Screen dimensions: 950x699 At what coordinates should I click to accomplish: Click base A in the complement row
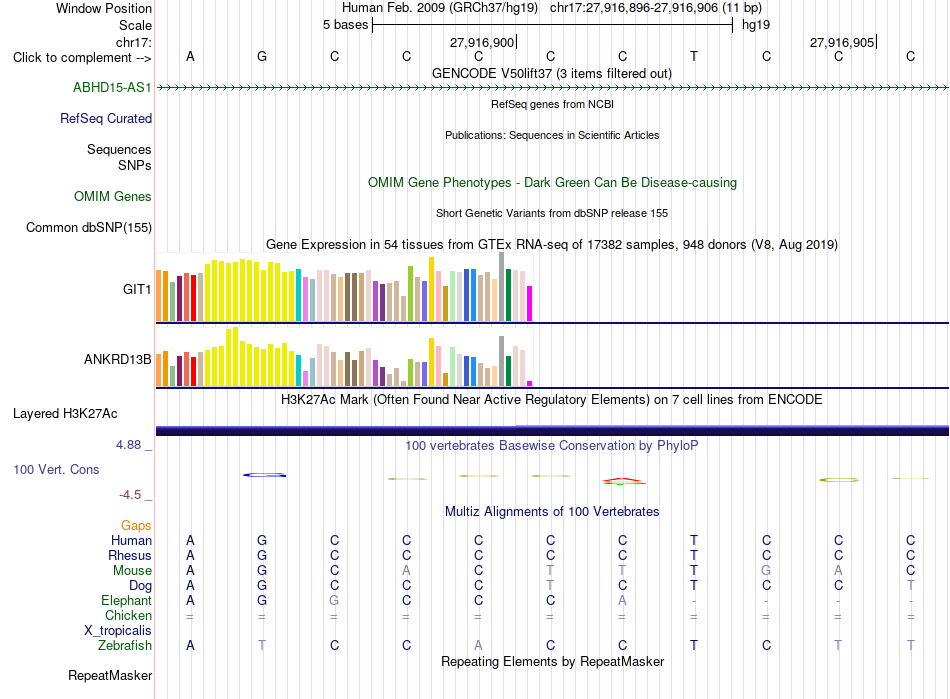point(190,56)
